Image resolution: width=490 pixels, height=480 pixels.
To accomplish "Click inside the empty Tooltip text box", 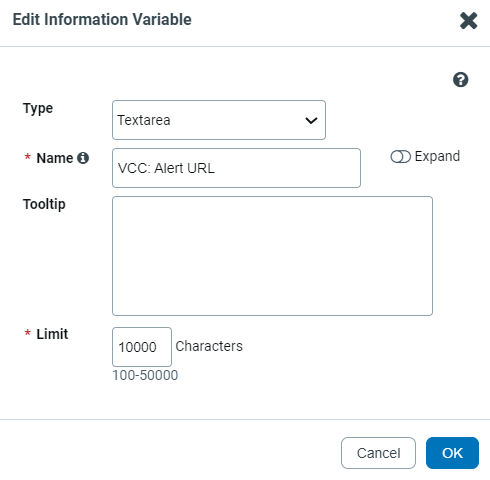I will [x=272, y=256].
